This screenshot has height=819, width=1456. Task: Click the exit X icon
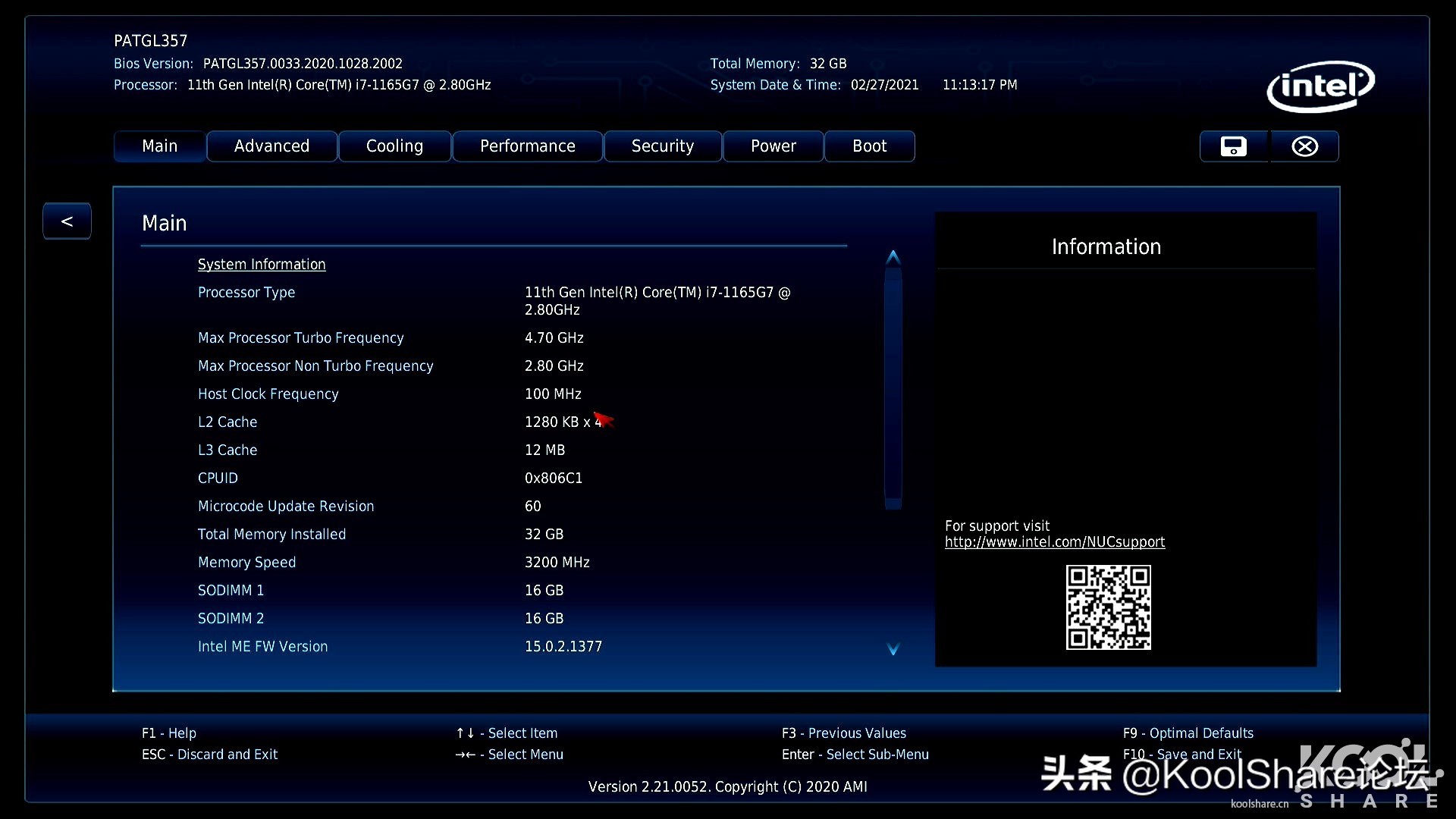pyautogui.click(x=1304, y=146)
